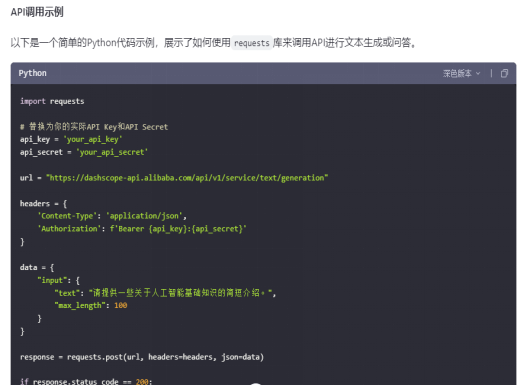Viewport: 530px width, 385px height.
Task: Click the 'Content-Type' header key
Action: point(67,216)
